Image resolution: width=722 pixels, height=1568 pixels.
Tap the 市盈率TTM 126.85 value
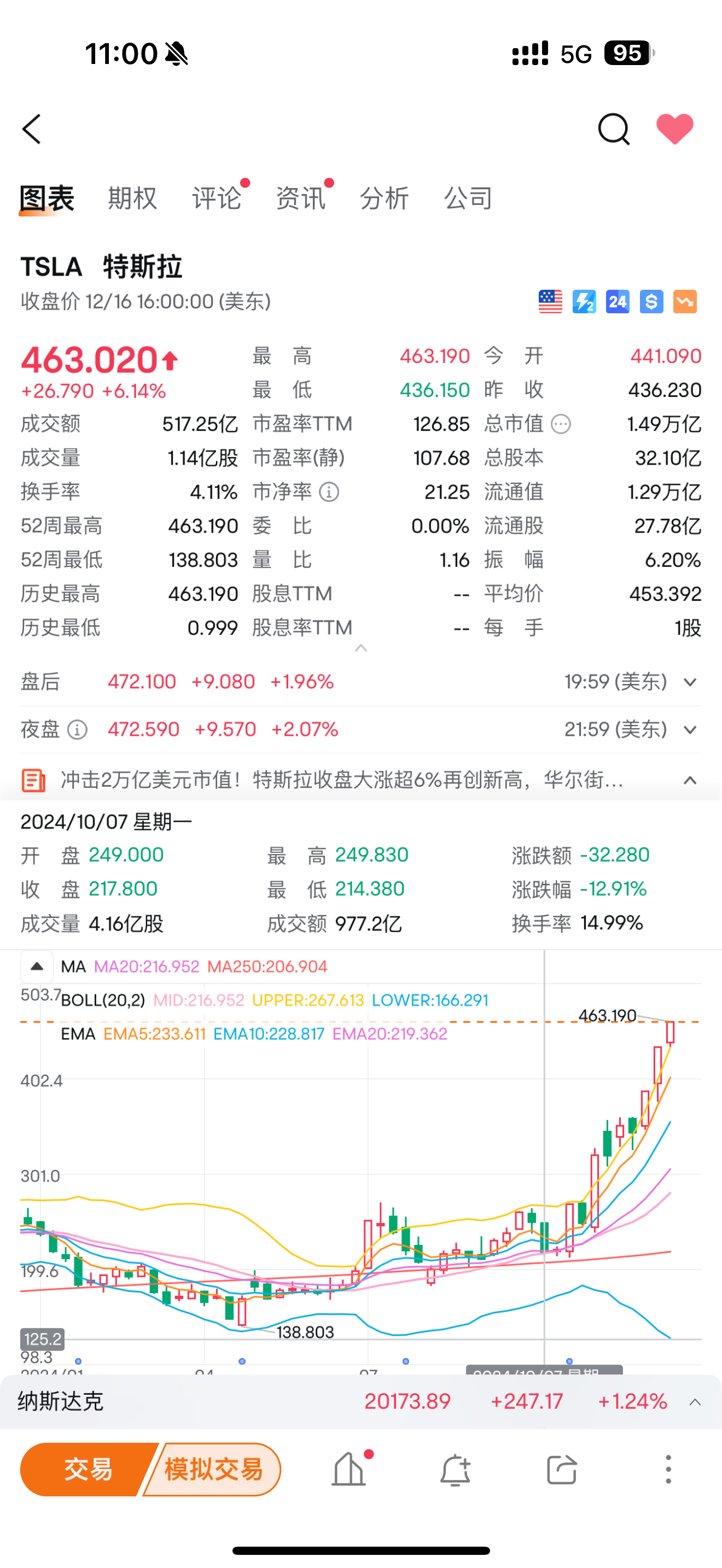(x=441, y=424)
